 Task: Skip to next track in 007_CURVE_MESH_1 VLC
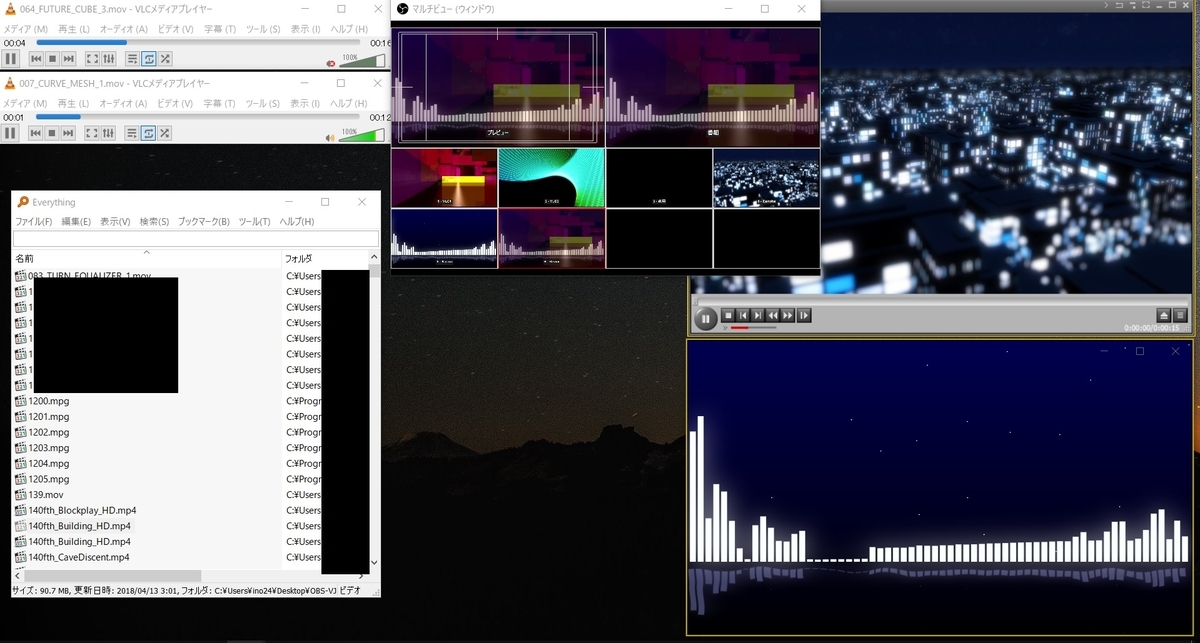tap(69, 133)
